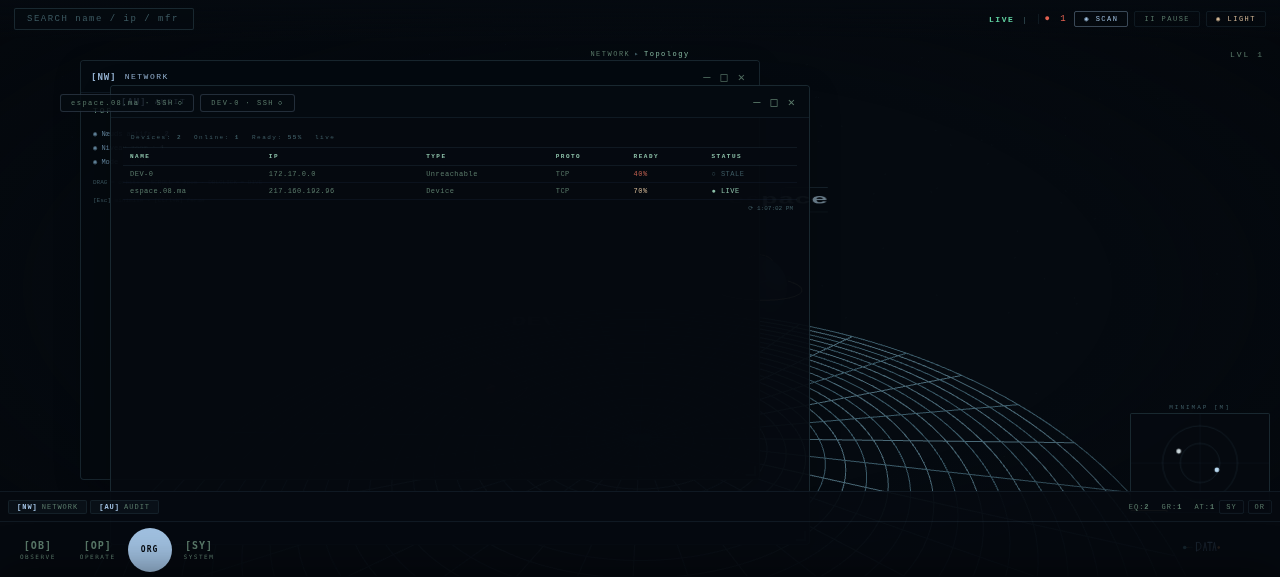Click the AT:1 status counter

[1204, 507]
